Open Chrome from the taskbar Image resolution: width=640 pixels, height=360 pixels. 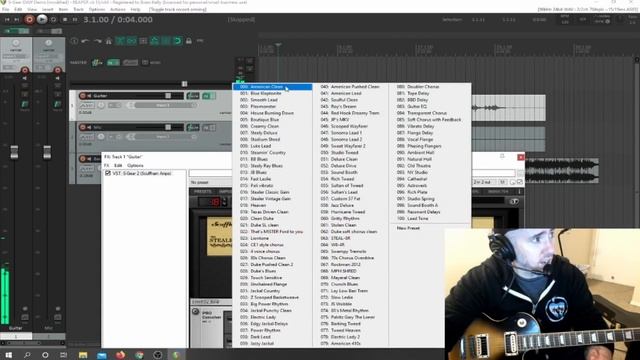pyautogui.click(x=139, y=355)
